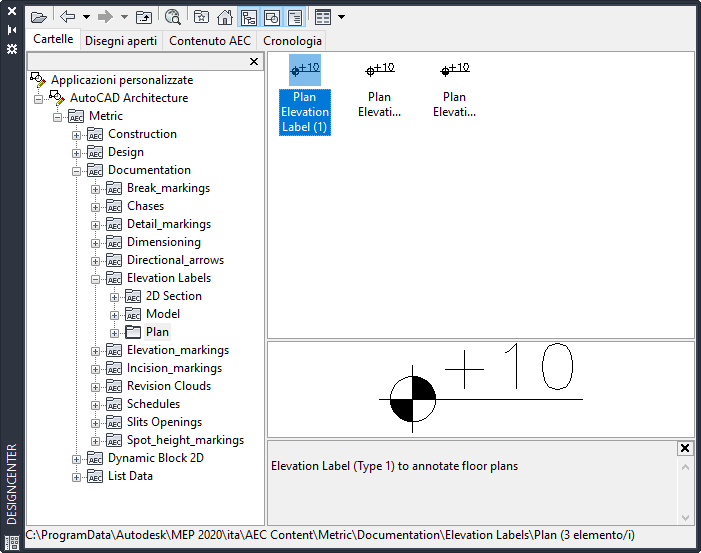Expand the Construction folder
The height and width of the screenshot is (553, 701).
(76, 135)
